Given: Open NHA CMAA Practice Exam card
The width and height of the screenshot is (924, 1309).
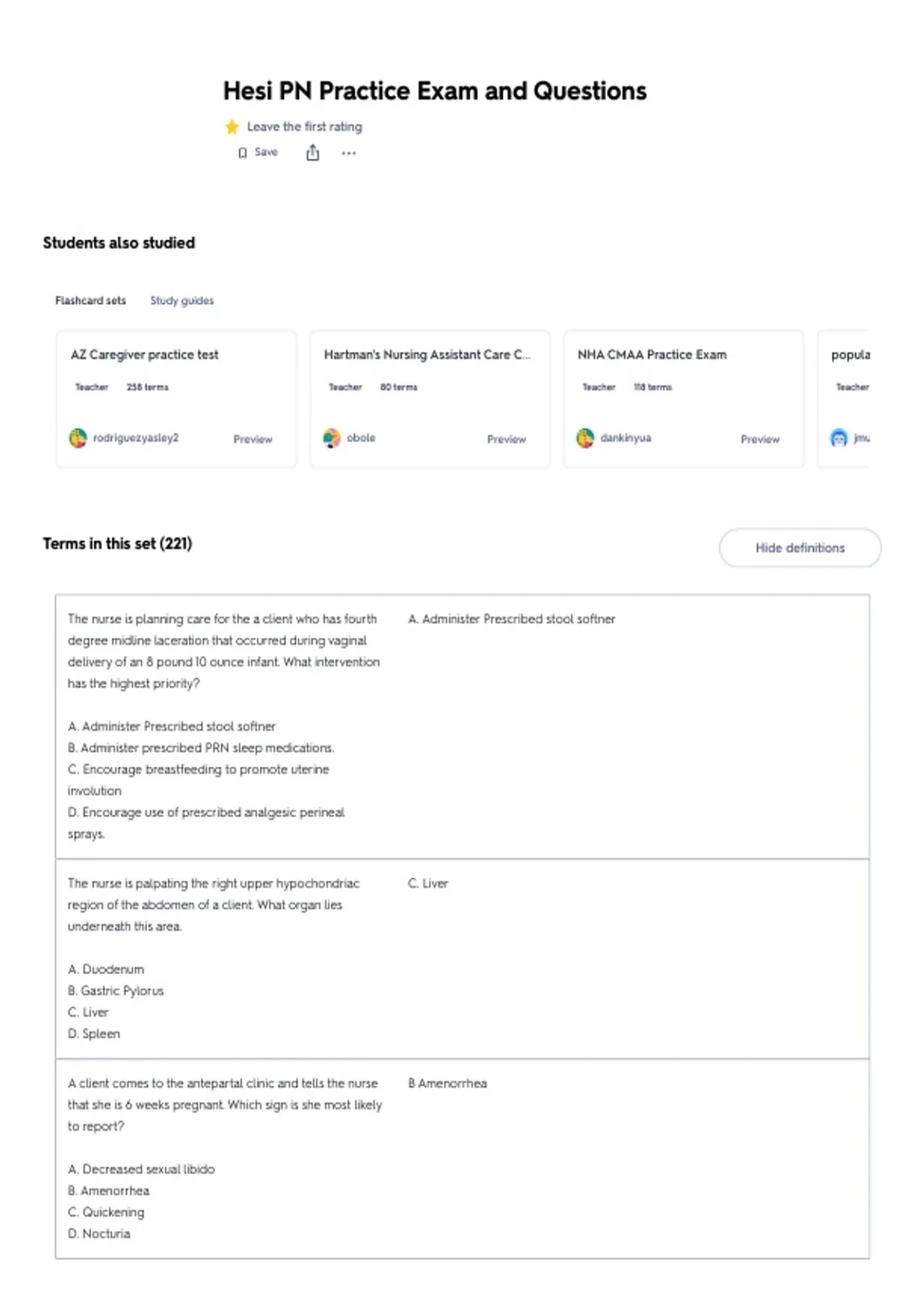Looking at the screenshot, I should 684,399.
